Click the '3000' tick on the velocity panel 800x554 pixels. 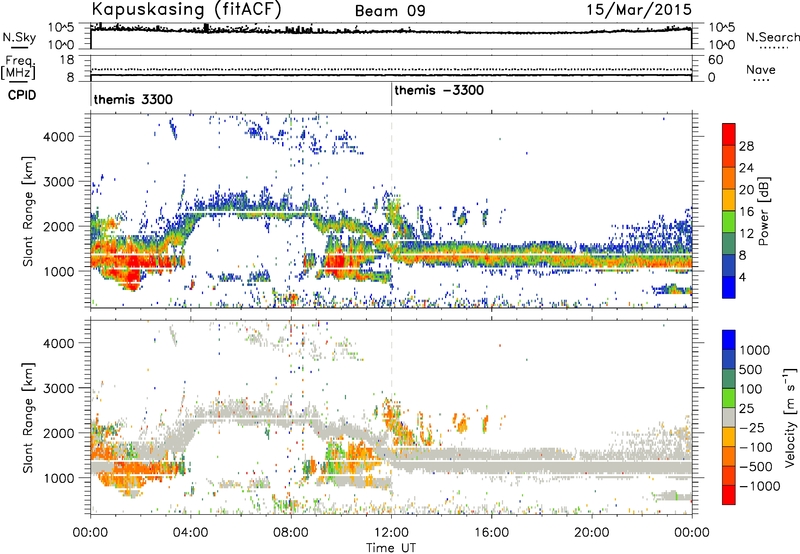(x=59, y=388)
